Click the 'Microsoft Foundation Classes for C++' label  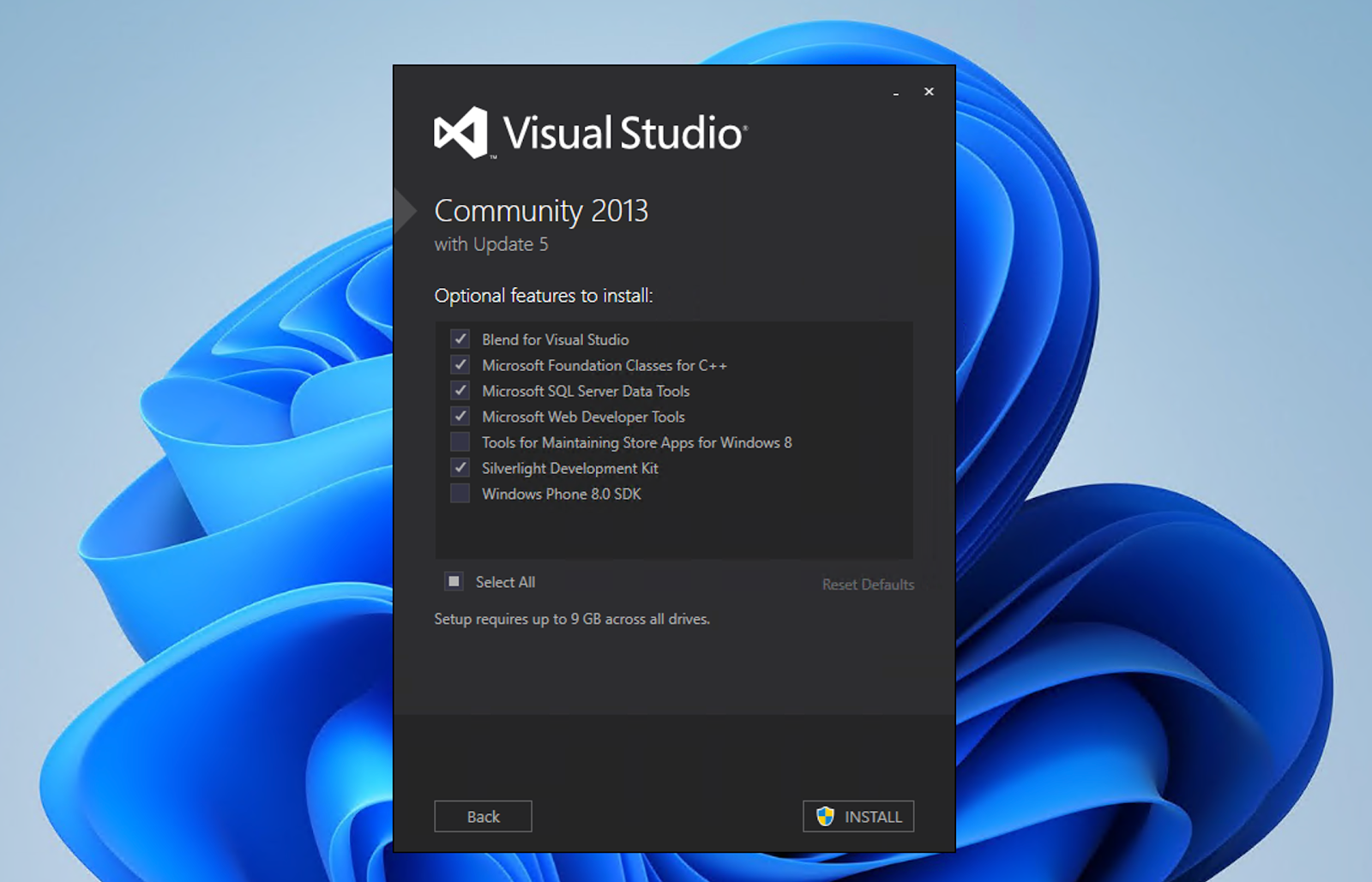click(x=605, y=365)
